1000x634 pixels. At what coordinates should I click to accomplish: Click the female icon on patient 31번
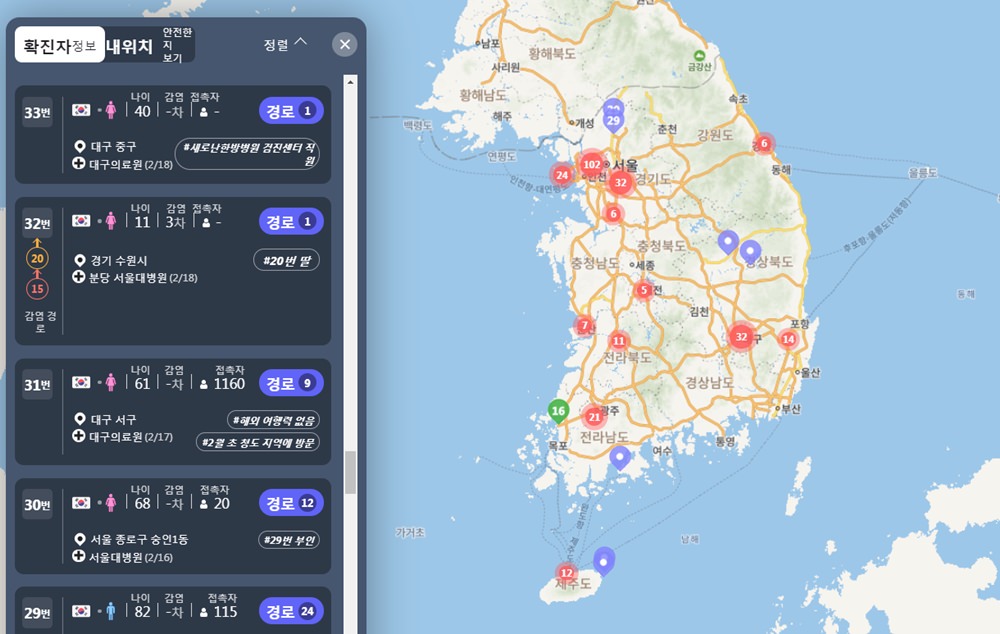(x=111, y=383)
